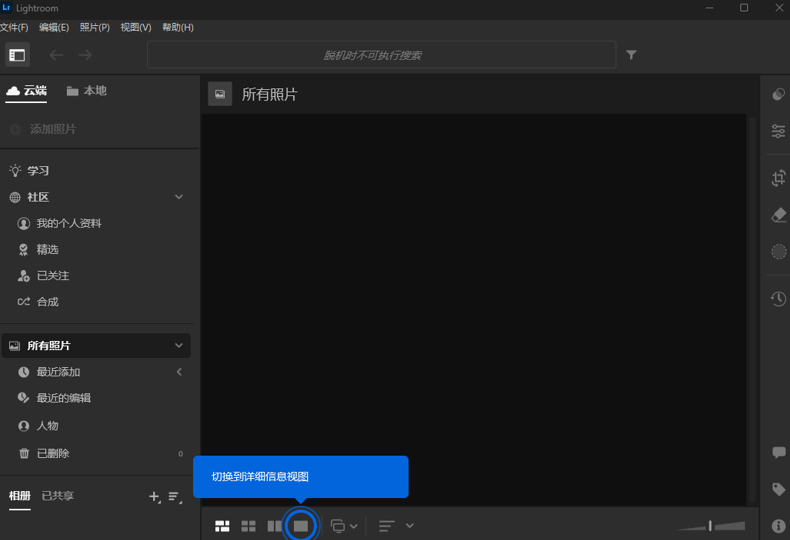The height and width of the screenshot is (540, 790).
Task: Click the stack photos icon
Action: coord(338,526)
